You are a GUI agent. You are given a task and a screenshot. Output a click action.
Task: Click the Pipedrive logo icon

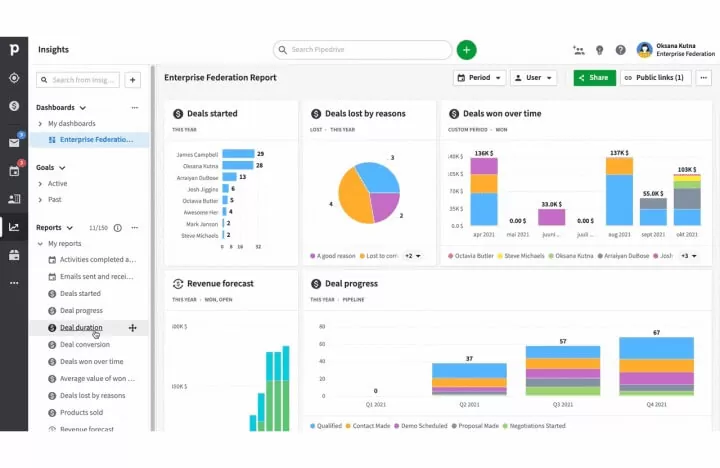point(14,49)
